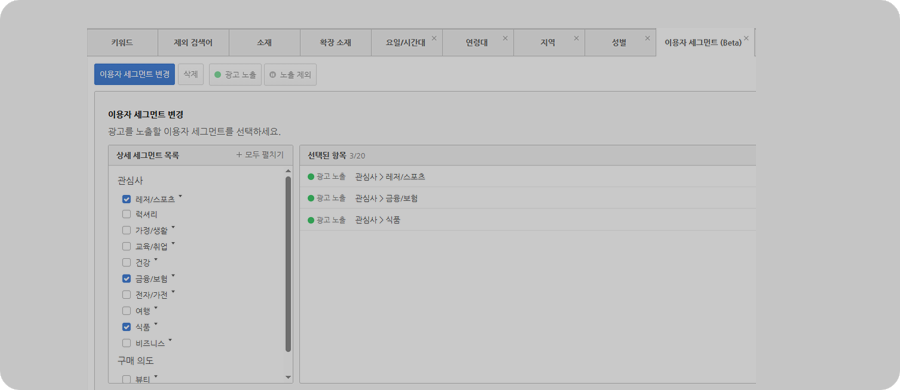The image size is (900, 390).
Task: Check the 가정/생활 checkbox
Action: click(126, 230)
